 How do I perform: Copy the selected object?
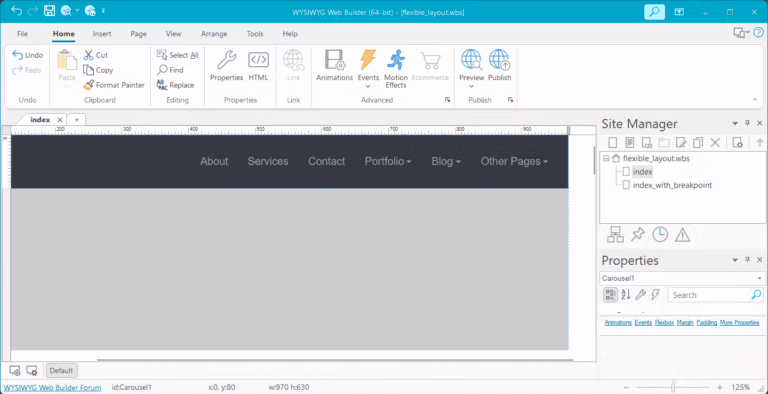pos(98,70)
